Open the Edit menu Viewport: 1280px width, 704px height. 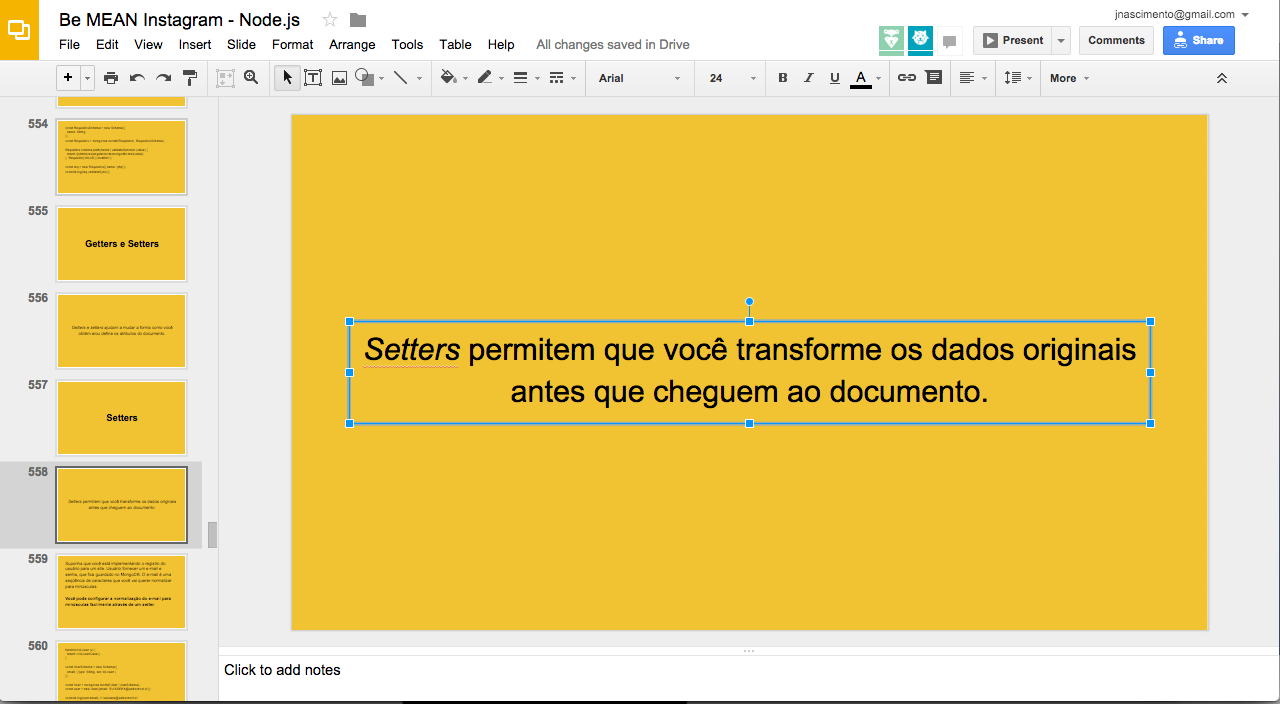click(x=107, y=44)
